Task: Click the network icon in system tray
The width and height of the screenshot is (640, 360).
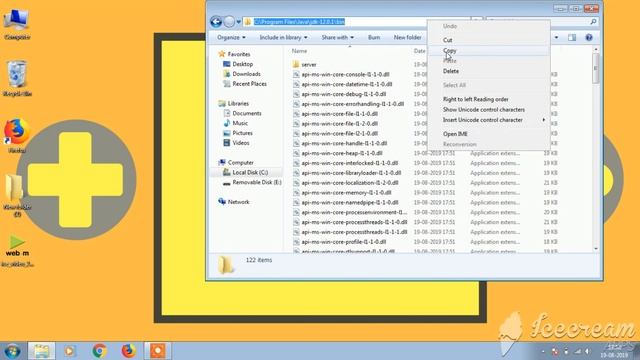Action: (577, 351)
